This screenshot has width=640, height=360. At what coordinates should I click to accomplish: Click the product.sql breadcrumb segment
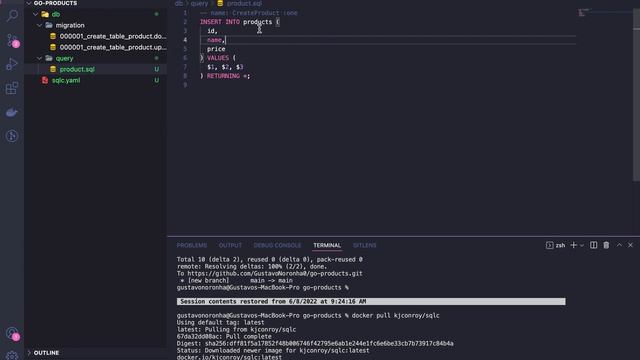[244, 3]
